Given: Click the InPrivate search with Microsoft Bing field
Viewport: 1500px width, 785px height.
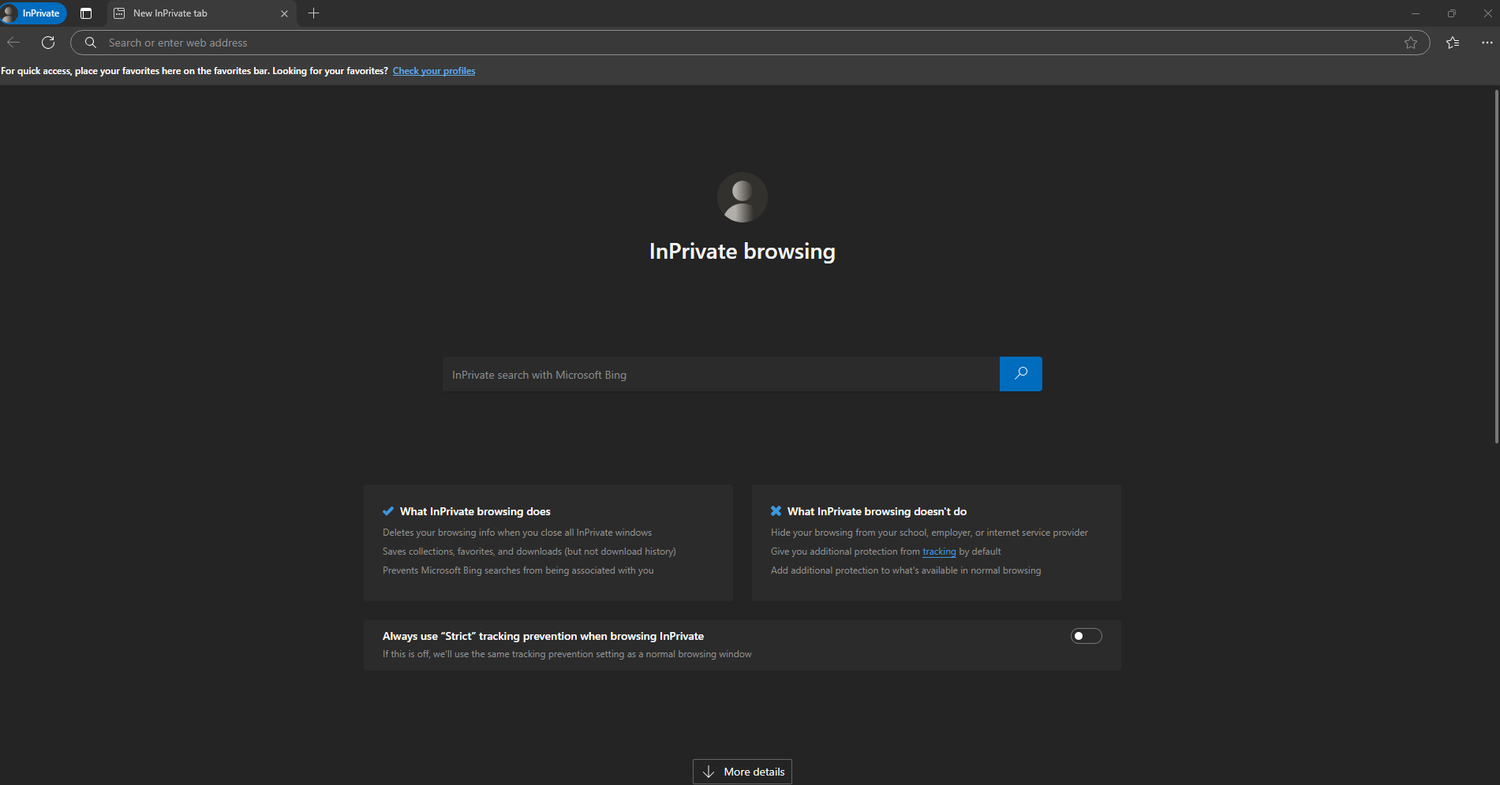Looking at the screenshot, I should pyautogui.click(x=720, y=375).
